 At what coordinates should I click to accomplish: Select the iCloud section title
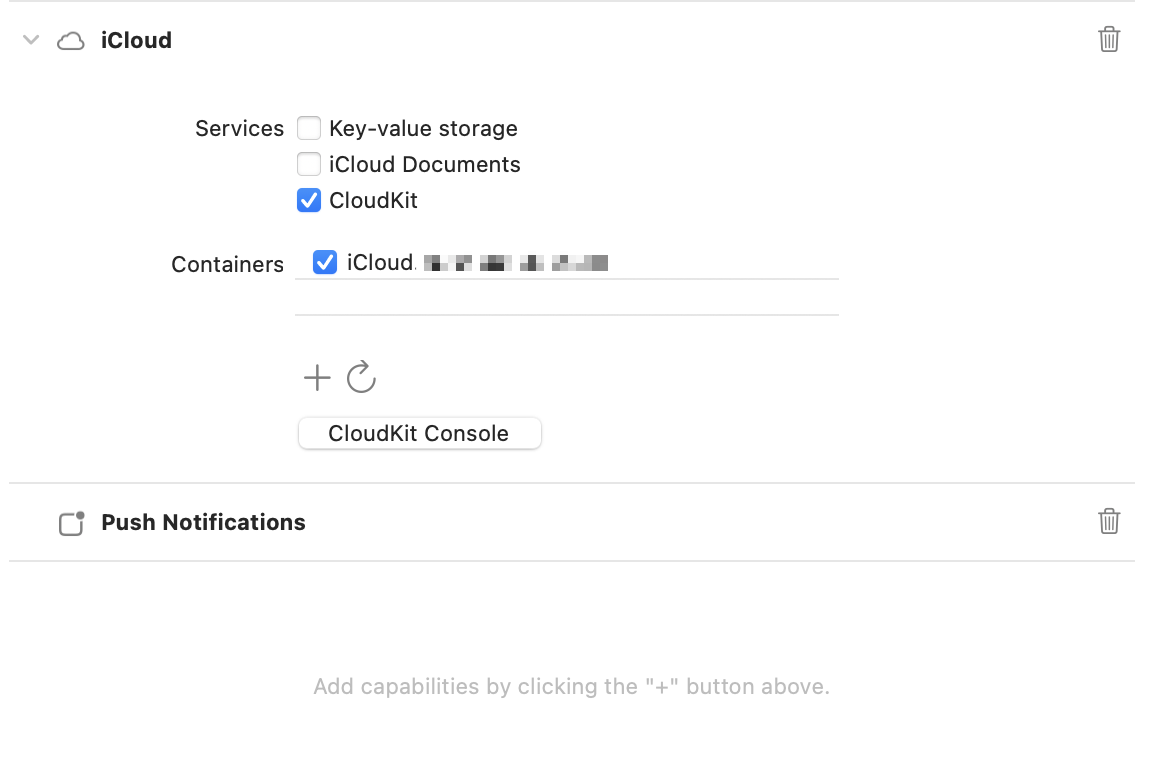pos(136,41)
